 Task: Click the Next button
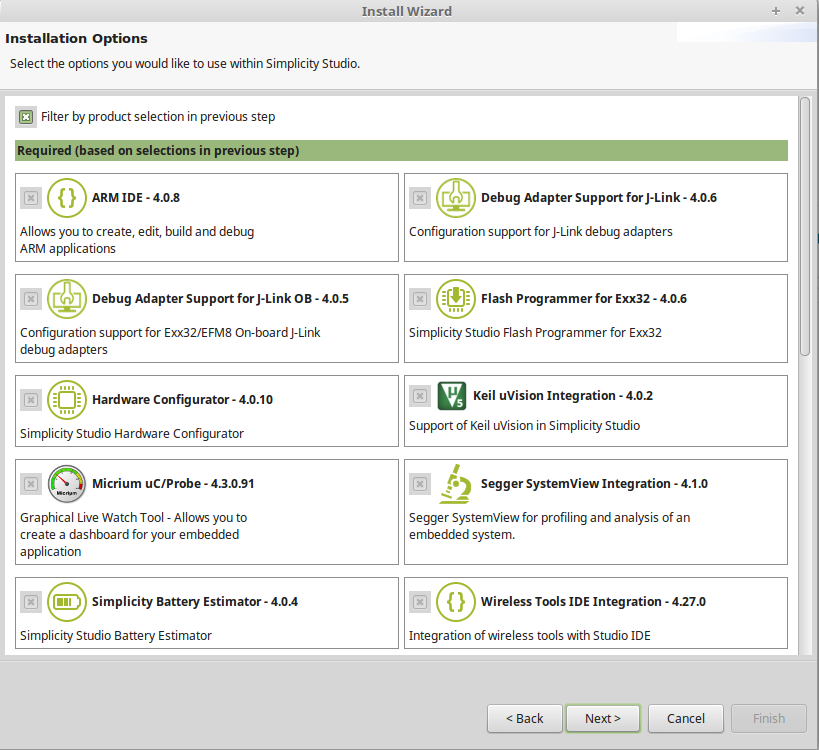[602, 718]
